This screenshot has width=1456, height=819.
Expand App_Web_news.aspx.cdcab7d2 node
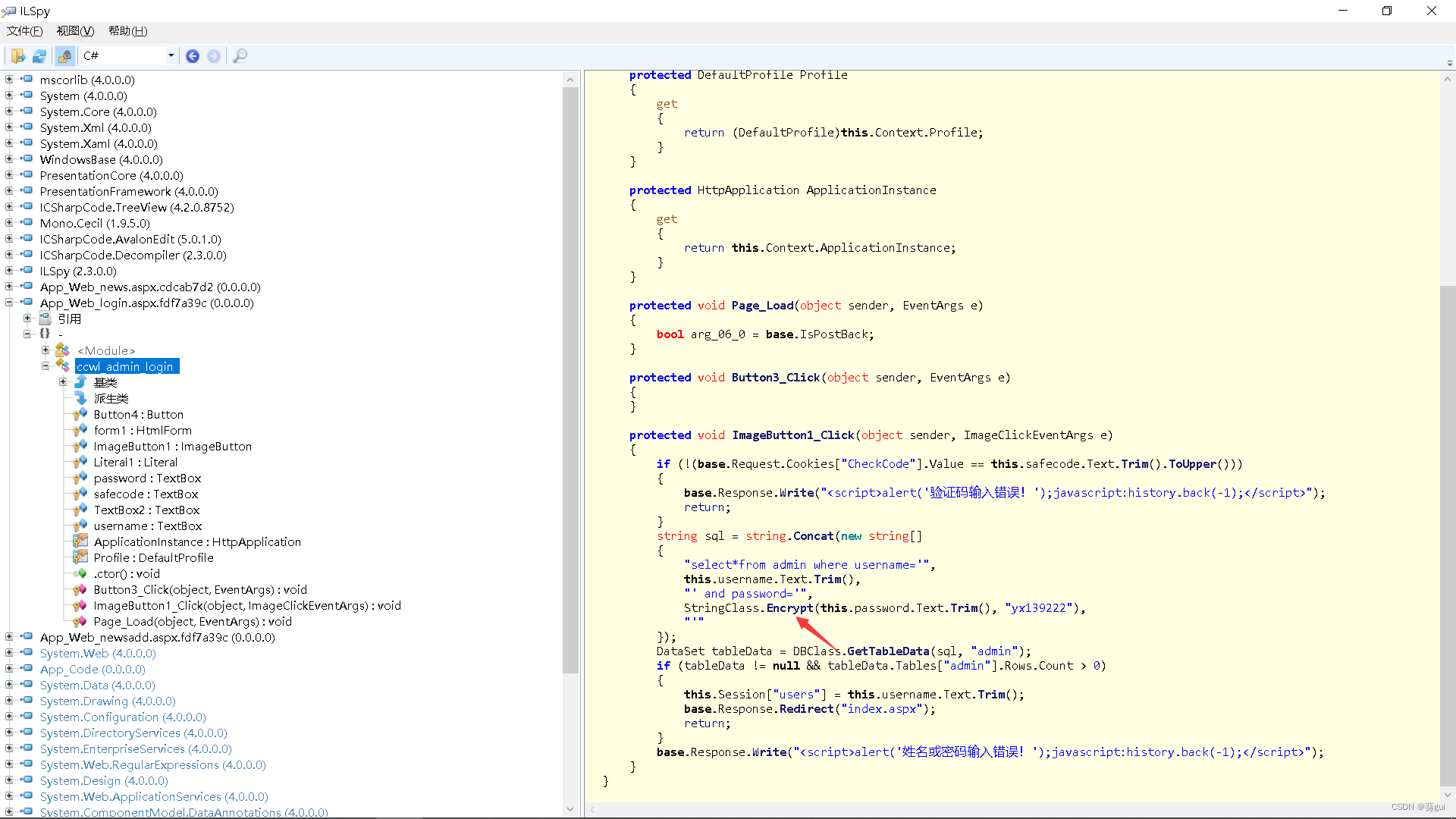pyautogui.click(x=9, y=286)
